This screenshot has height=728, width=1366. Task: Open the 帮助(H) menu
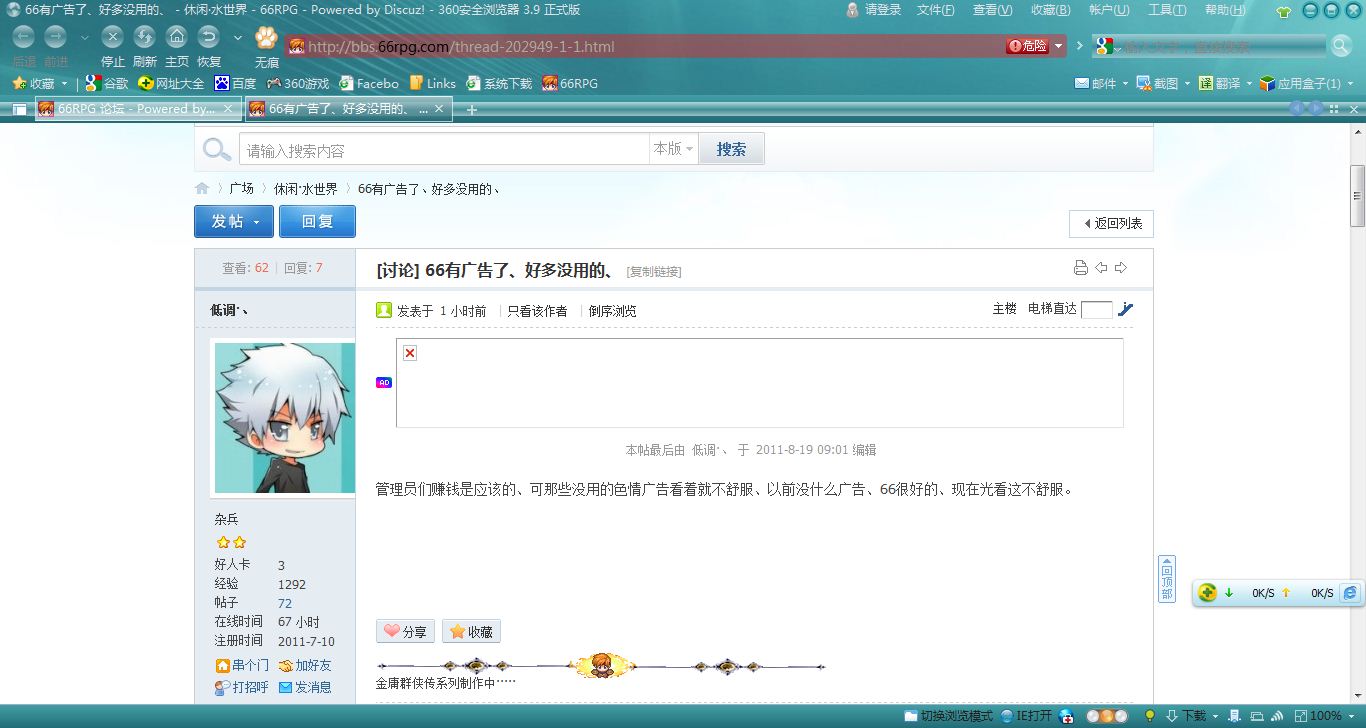point(1224,10)
